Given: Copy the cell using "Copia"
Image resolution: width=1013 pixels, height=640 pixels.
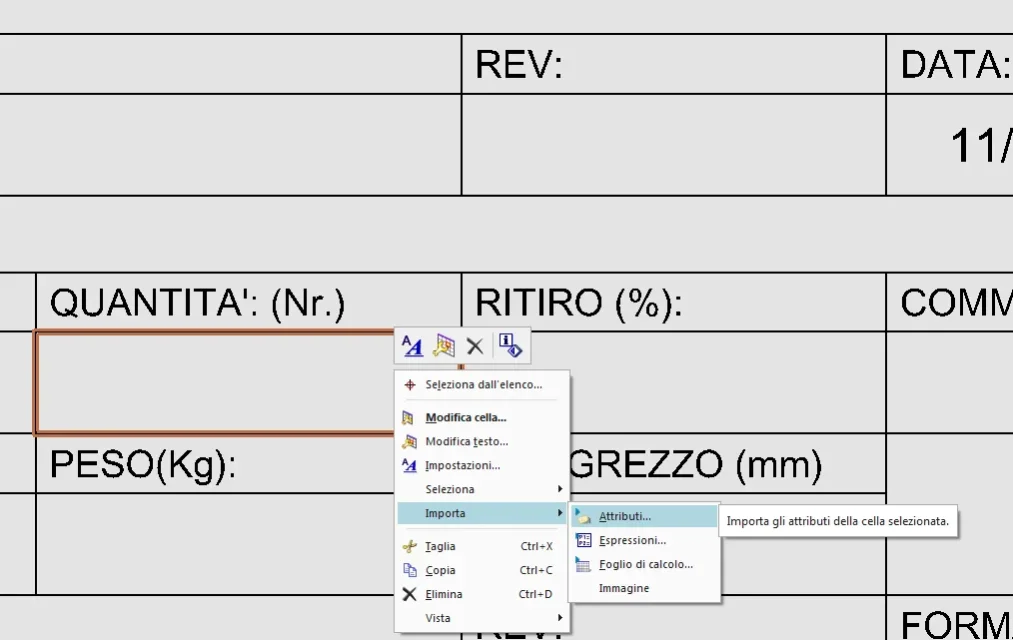Looking at the screenshot, I should pos(482,570).
